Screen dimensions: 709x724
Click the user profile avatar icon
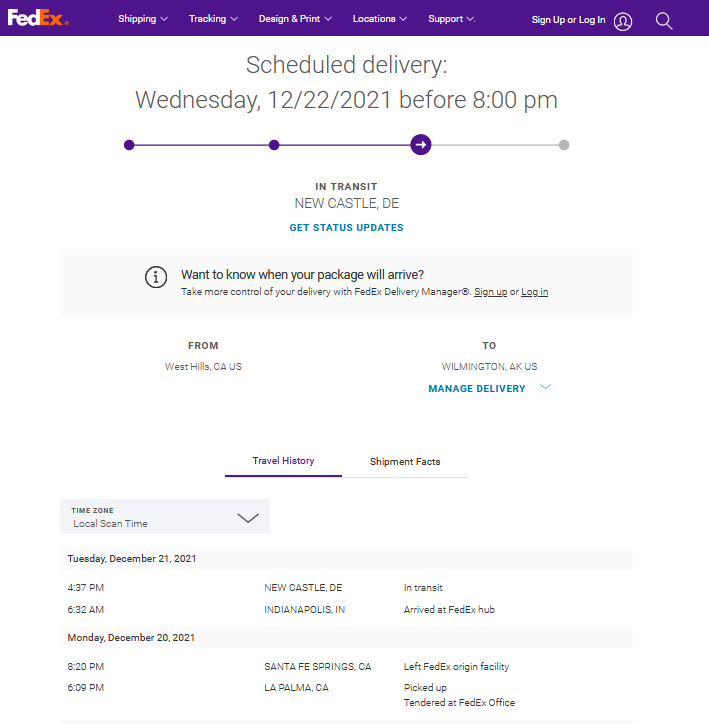click(x=623, y=20)
